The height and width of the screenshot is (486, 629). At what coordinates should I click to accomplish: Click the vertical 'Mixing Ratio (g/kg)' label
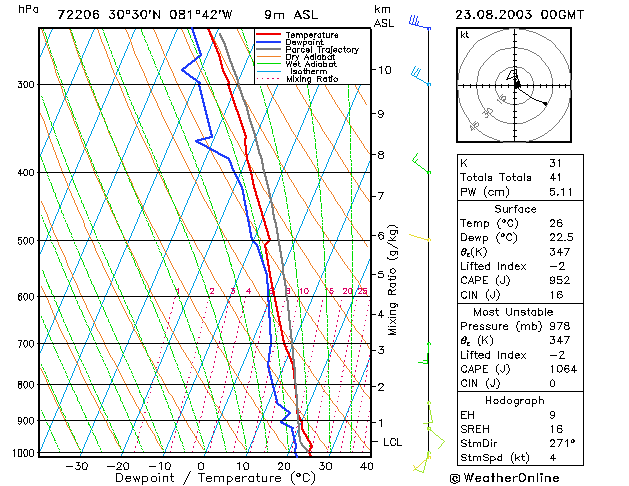[x=392, y=280]
